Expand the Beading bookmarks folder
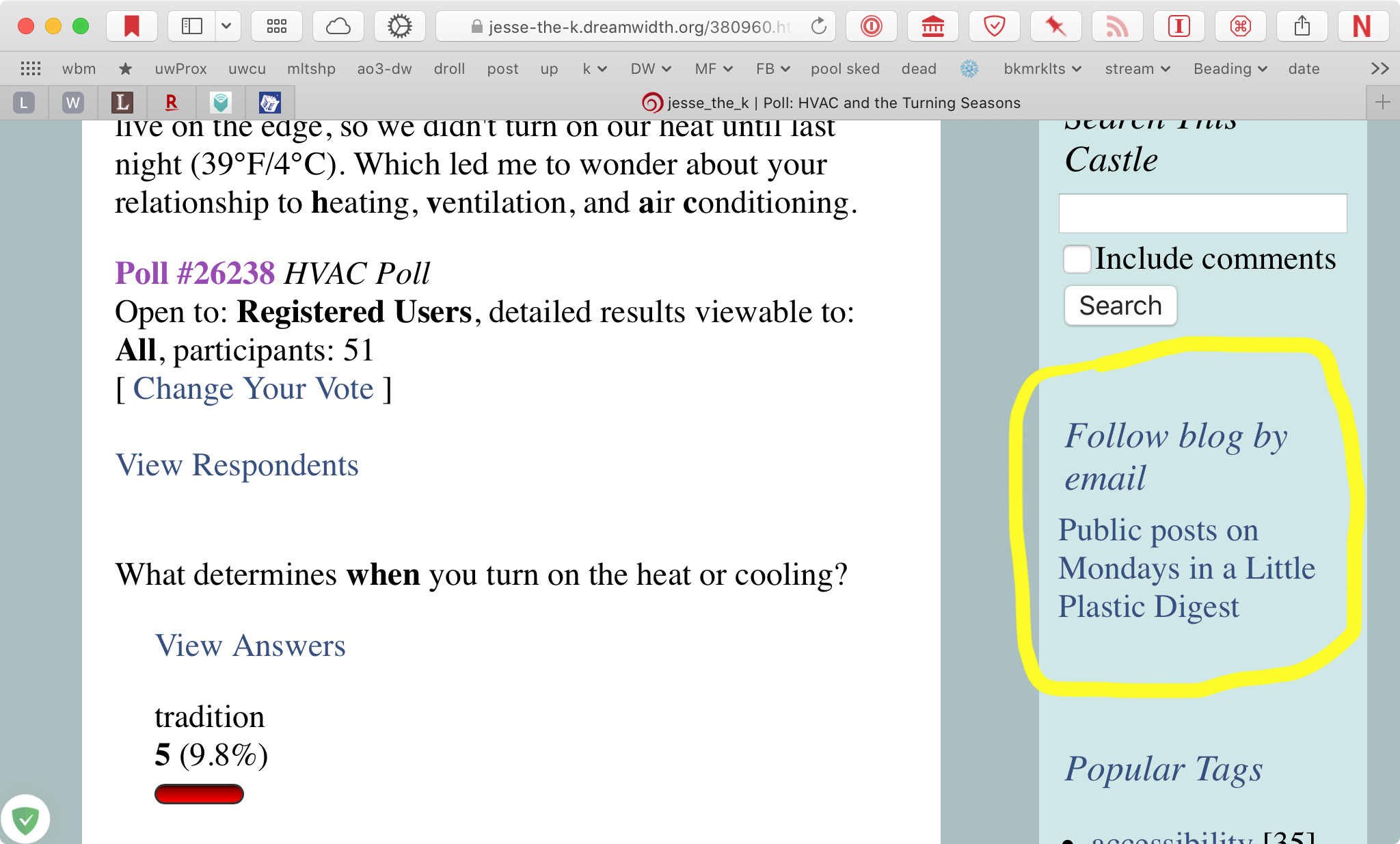 1230,69
